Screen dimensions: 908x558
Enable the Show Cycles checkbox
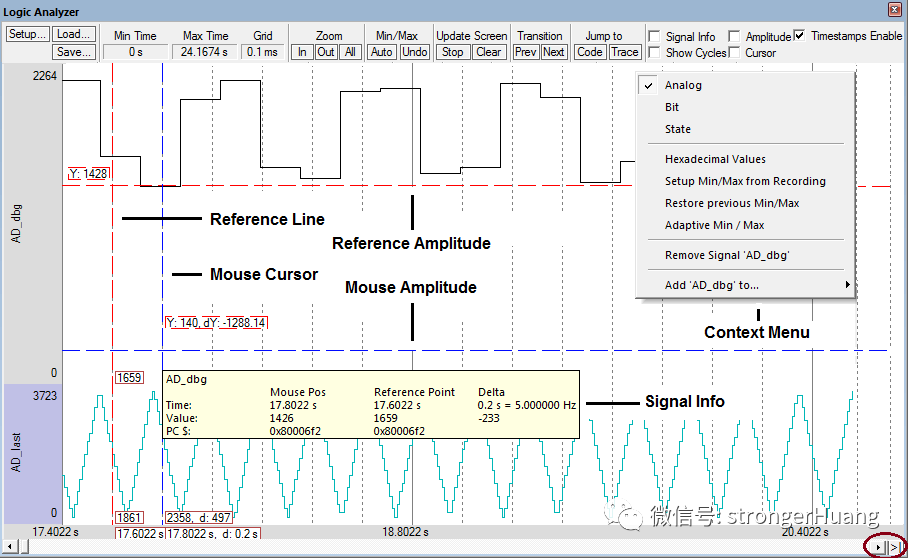[654, 53]
